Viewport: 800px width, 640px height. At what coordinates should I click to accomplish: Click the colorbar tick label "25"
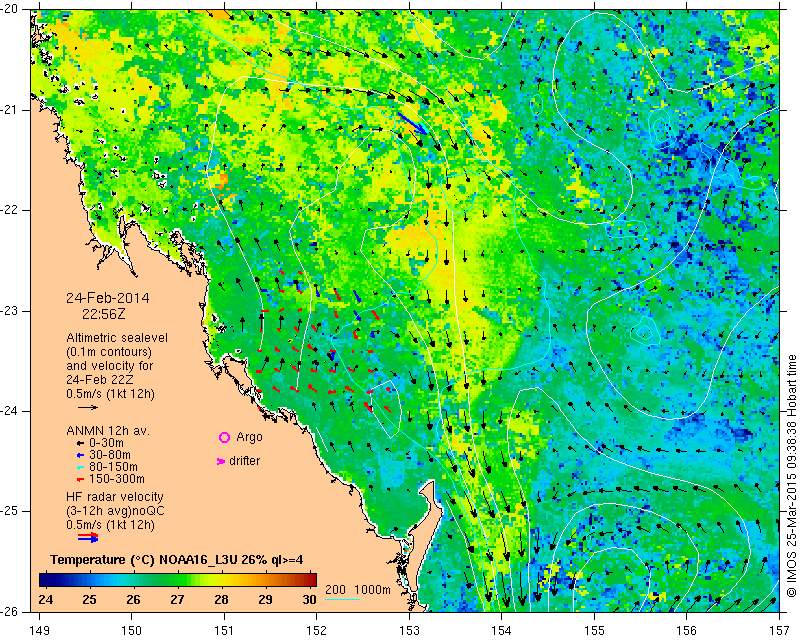pyautogui.click(x=89, y=599)
